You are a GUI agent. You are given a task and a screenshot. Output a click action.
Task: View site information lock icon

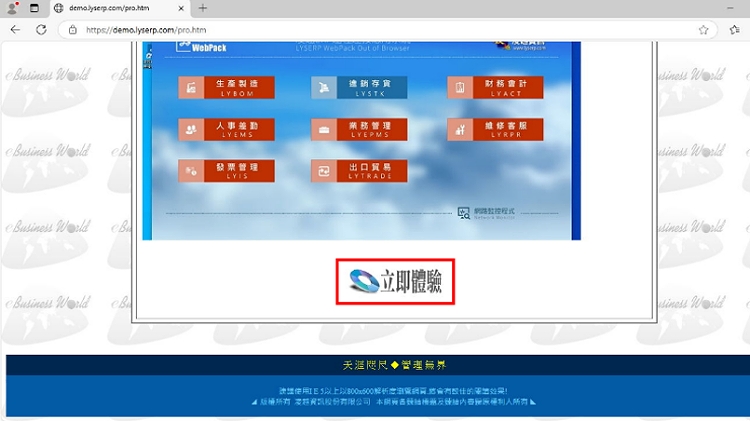tap(73, 30)
